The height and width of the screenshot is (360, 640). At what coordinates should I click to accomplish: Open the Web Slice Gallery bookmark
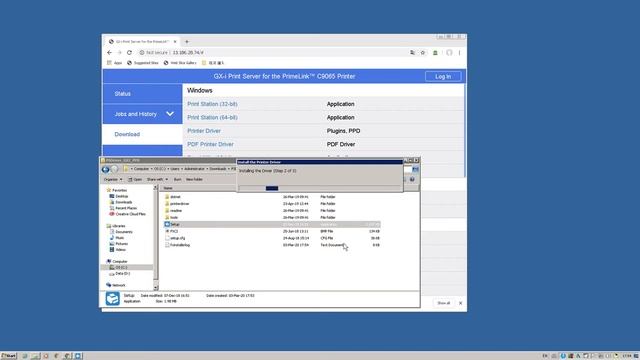pos(180,63)
